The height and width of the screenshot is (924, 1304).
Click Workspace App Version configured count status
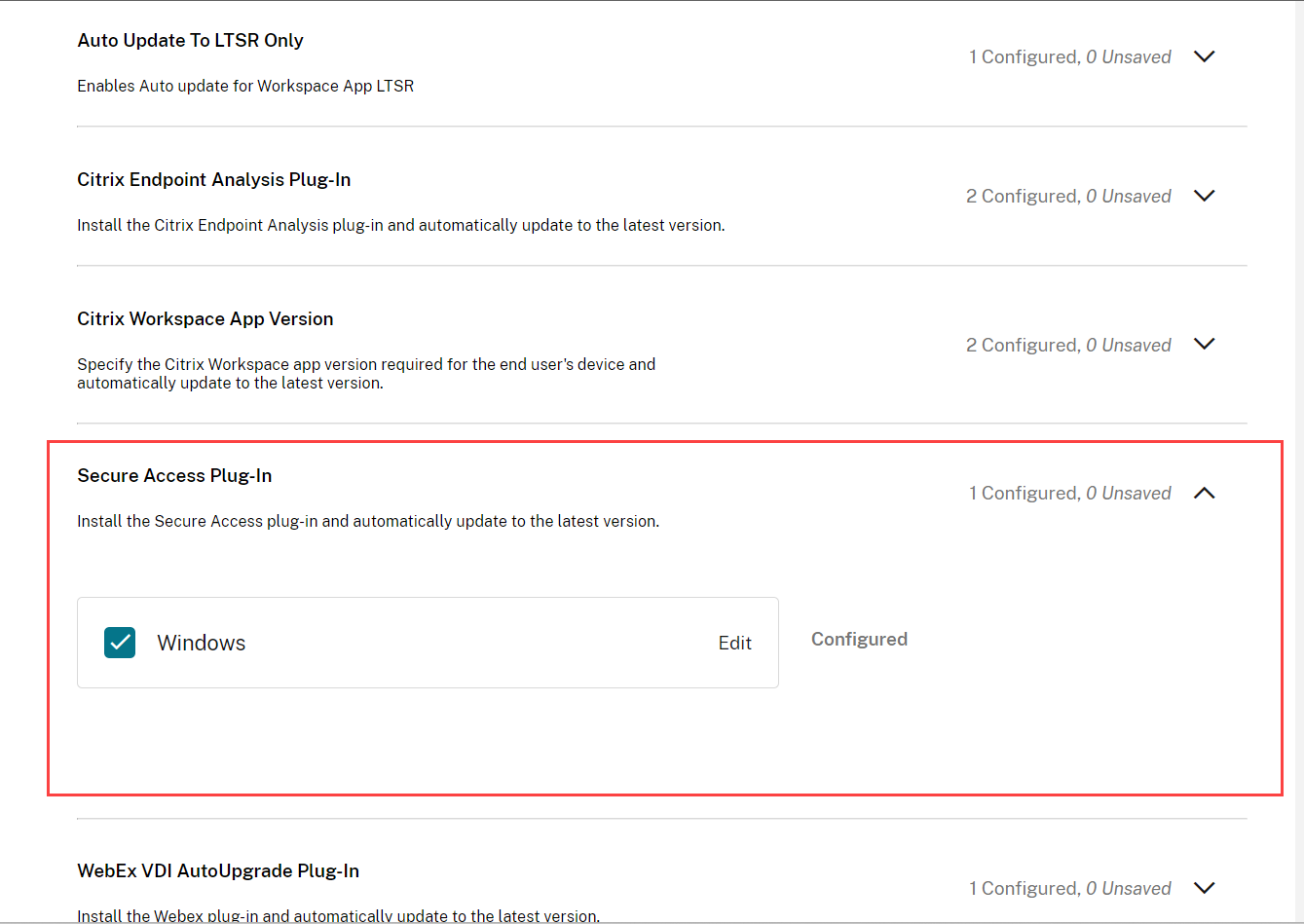pos(1068,346)
